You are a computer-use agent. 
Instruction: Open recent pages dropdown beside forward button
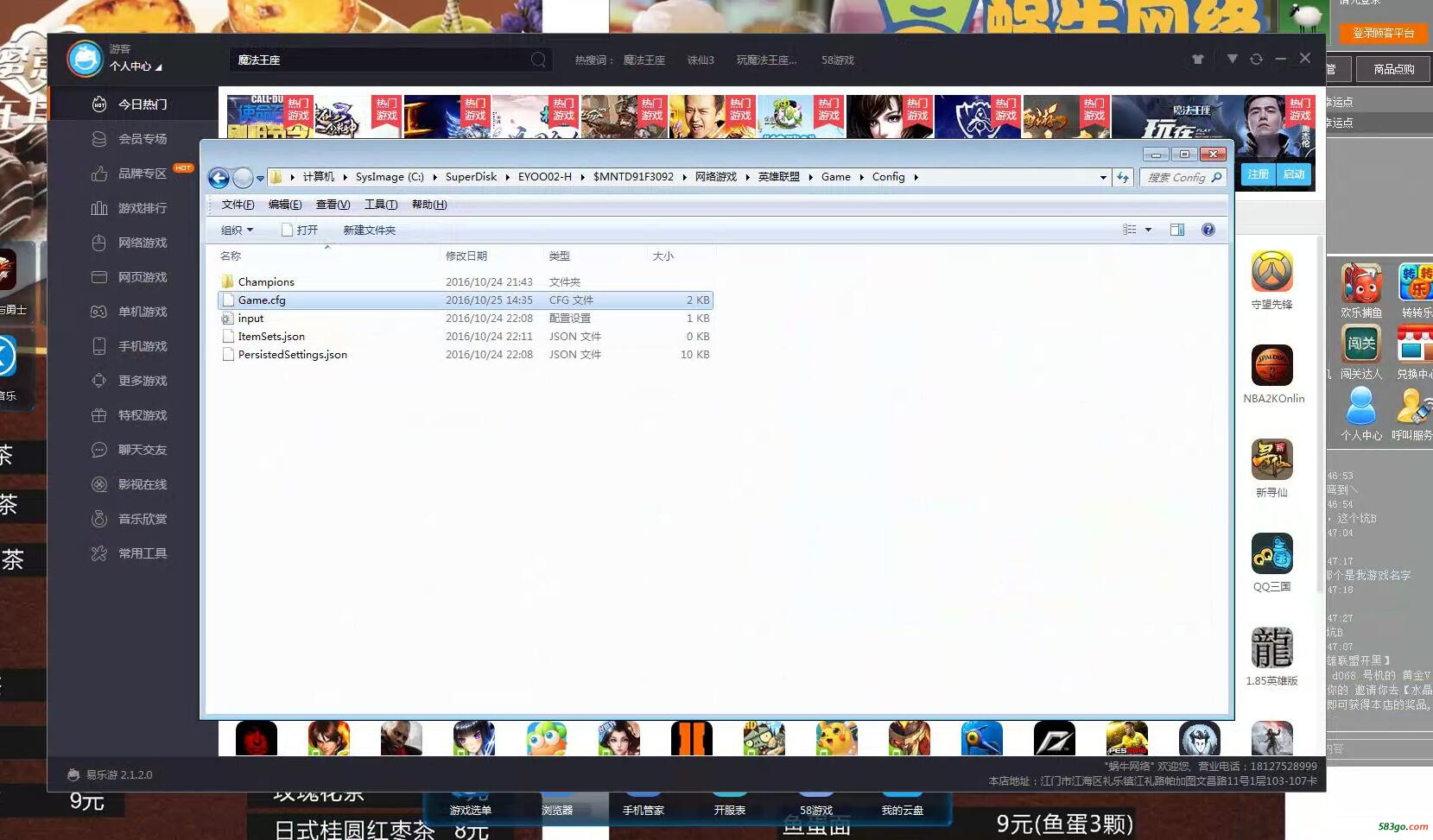pyautogui.click(x=260, y=179)
